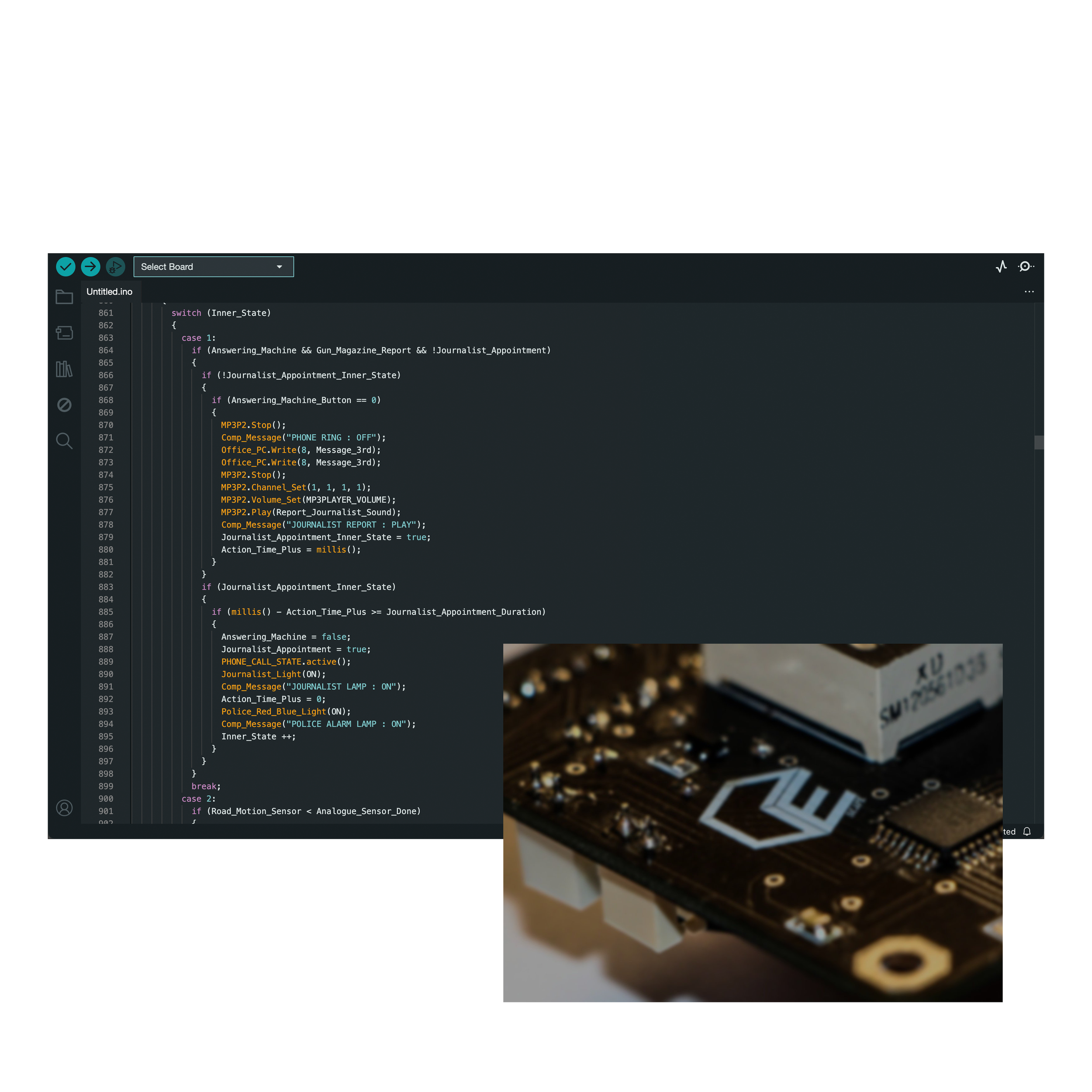Viewport: 1092px width, 1092px height.
Task: Open the Library Manager books icon
Action: [65, 369]
